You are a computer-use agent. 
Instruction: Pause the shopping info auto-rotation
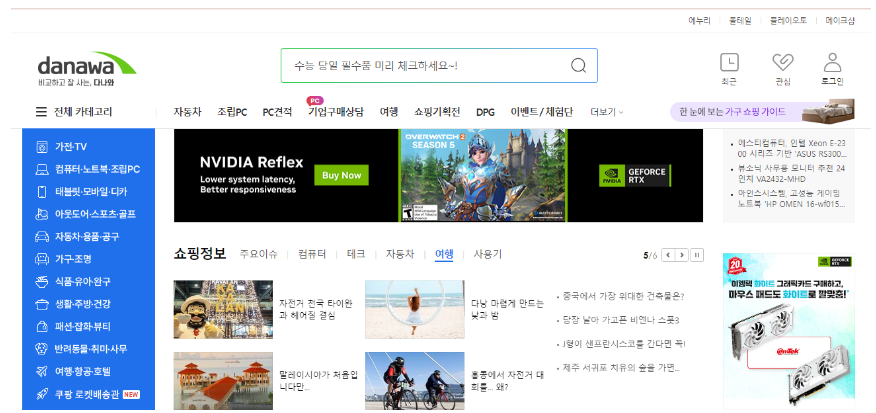tap(697, 255)
